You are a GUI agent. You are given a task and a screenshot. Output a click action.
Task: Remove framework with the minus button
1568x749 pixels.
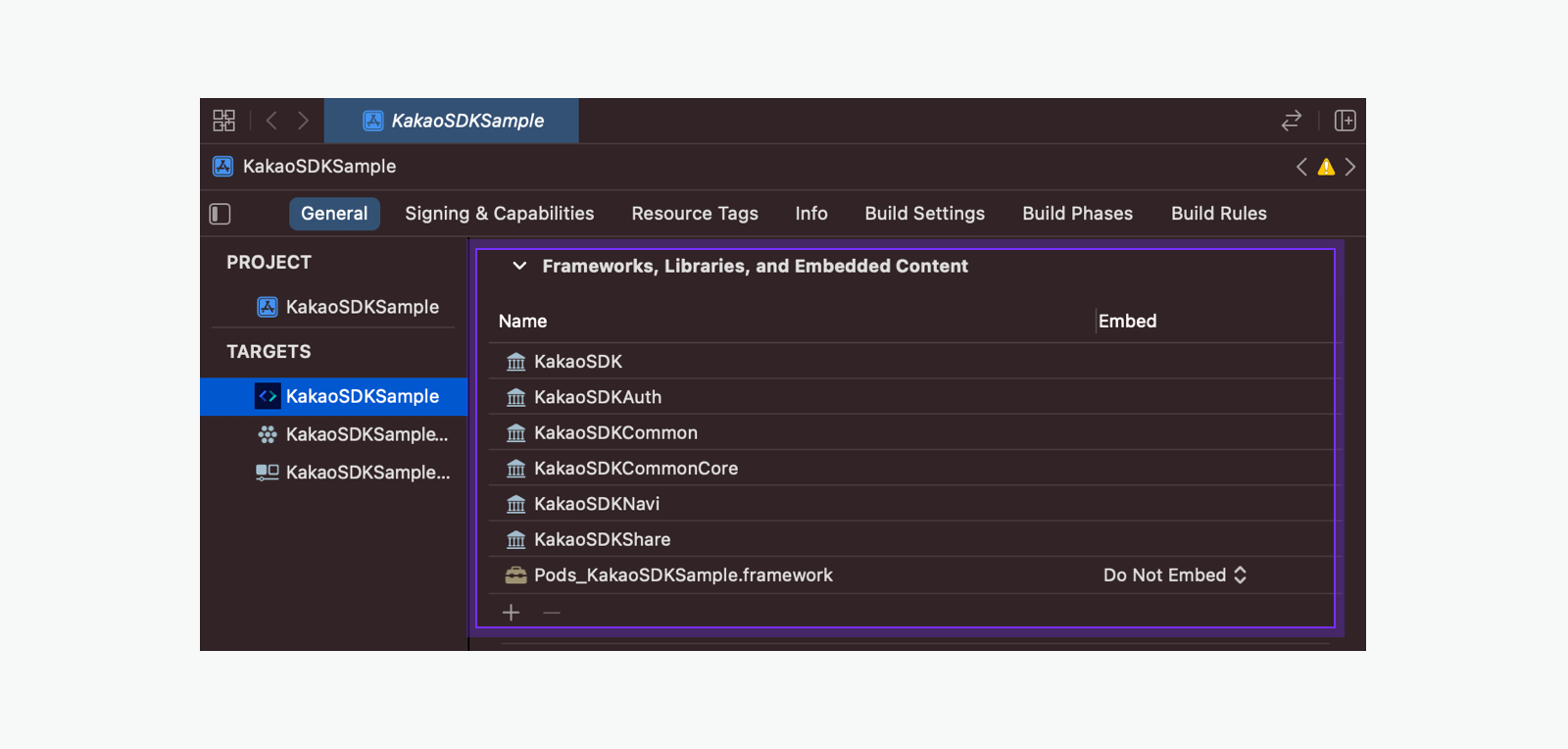(552, 613)
